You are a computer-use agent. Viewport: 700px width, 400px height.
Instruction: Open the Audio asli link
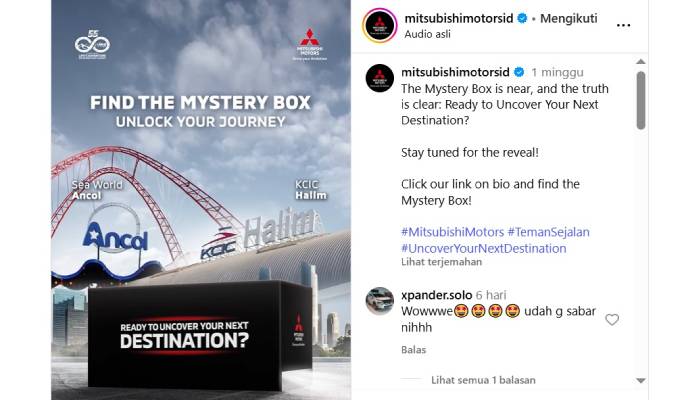point(427,34)
